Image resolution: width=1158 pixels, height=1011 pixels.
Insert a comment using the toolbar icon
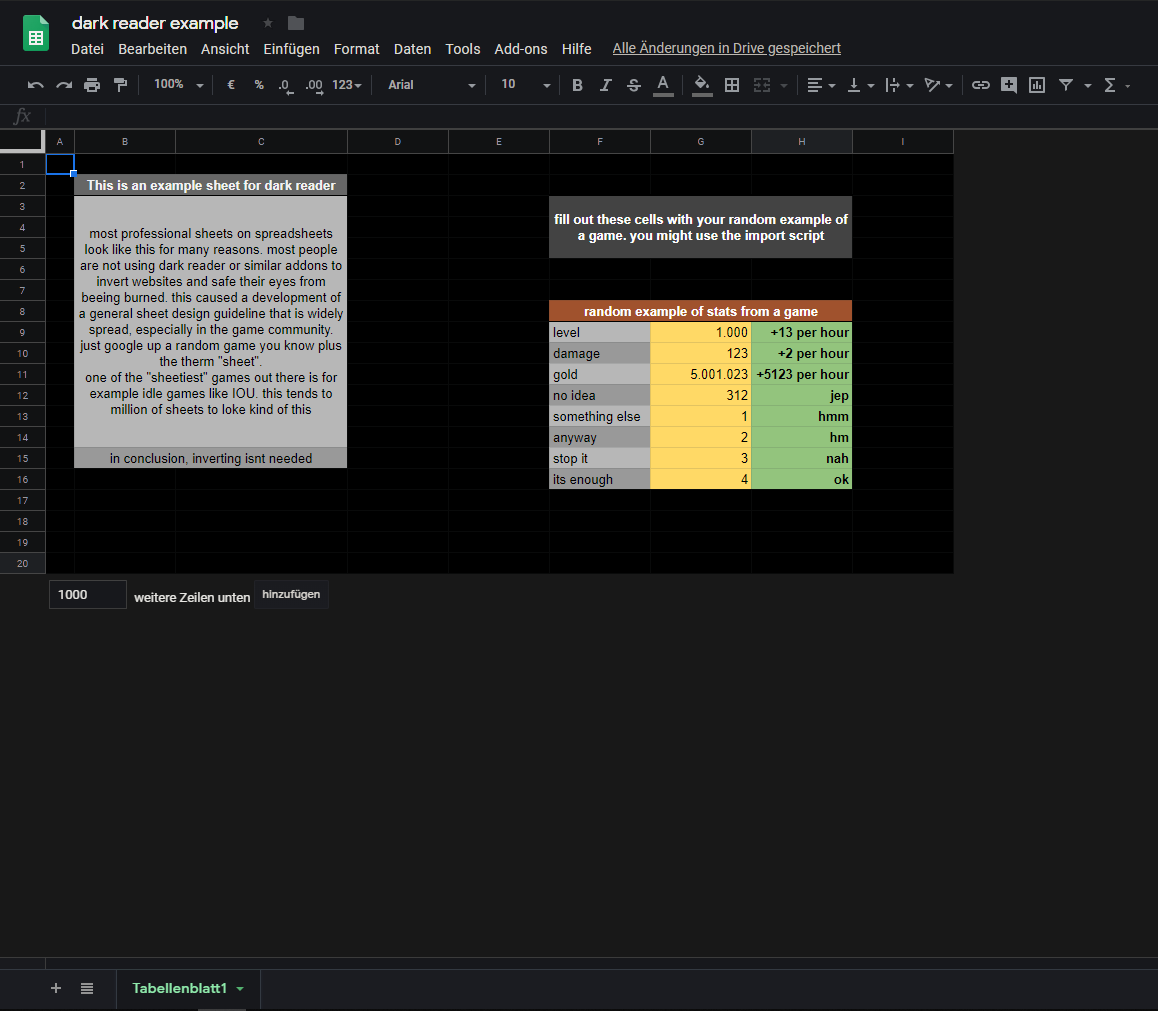pos(1009,85)
